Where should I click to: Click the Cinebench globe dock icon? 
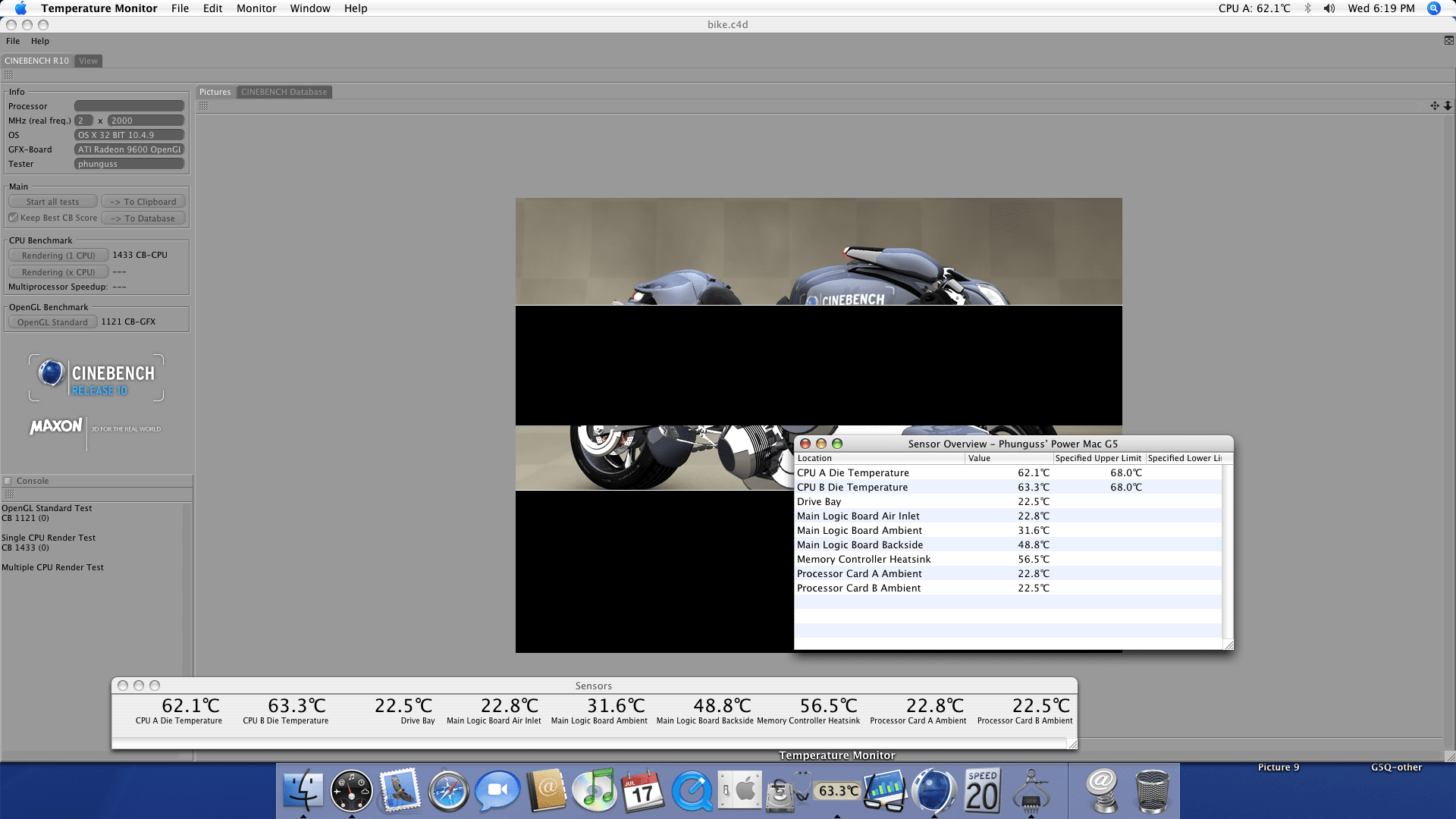[x=934, y=790]
